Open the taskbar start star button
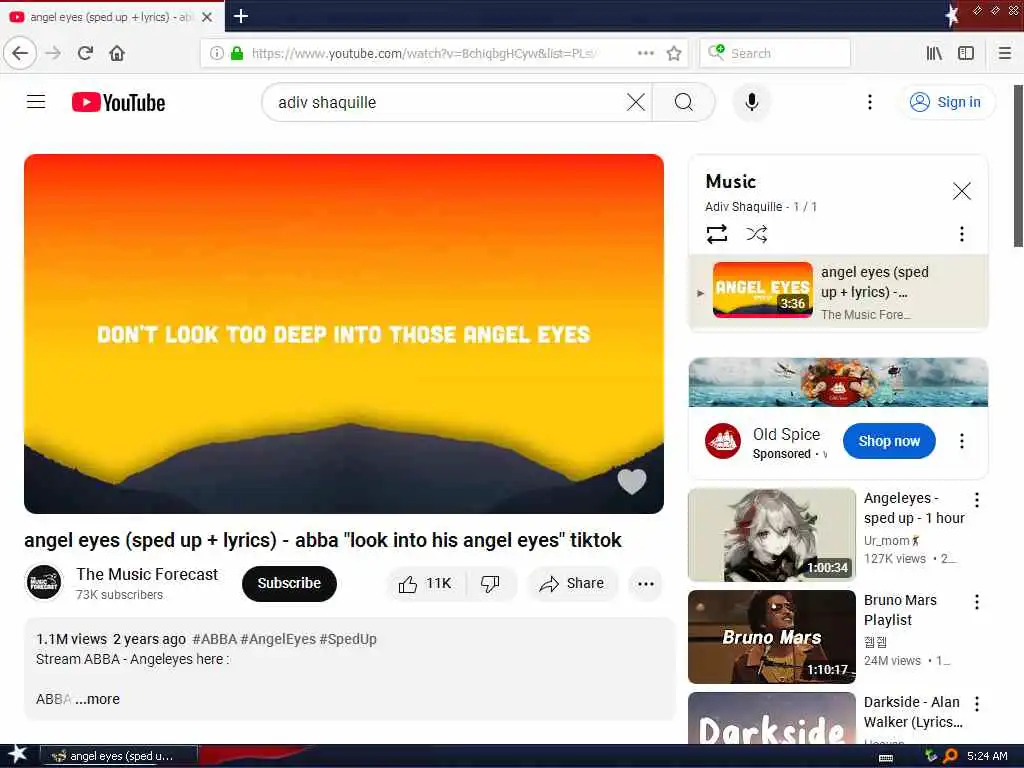 pos(18,755)
